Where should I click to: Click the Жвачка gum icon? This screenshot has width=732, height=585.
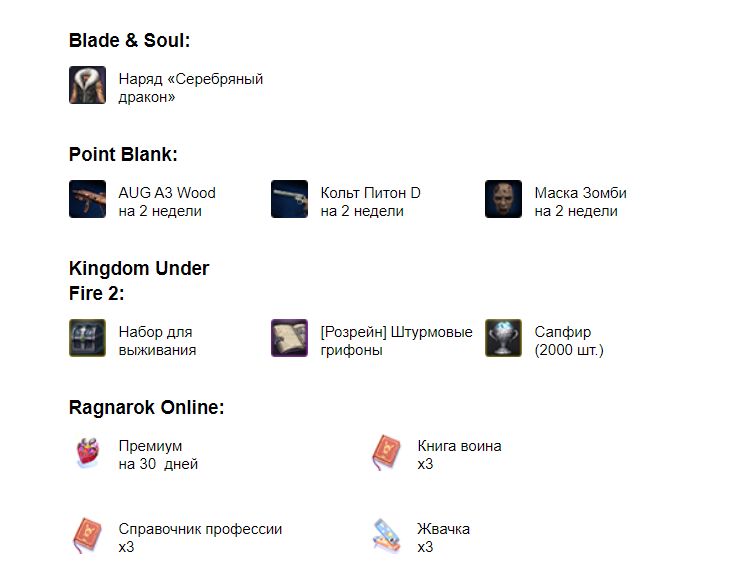pos(387,536)
